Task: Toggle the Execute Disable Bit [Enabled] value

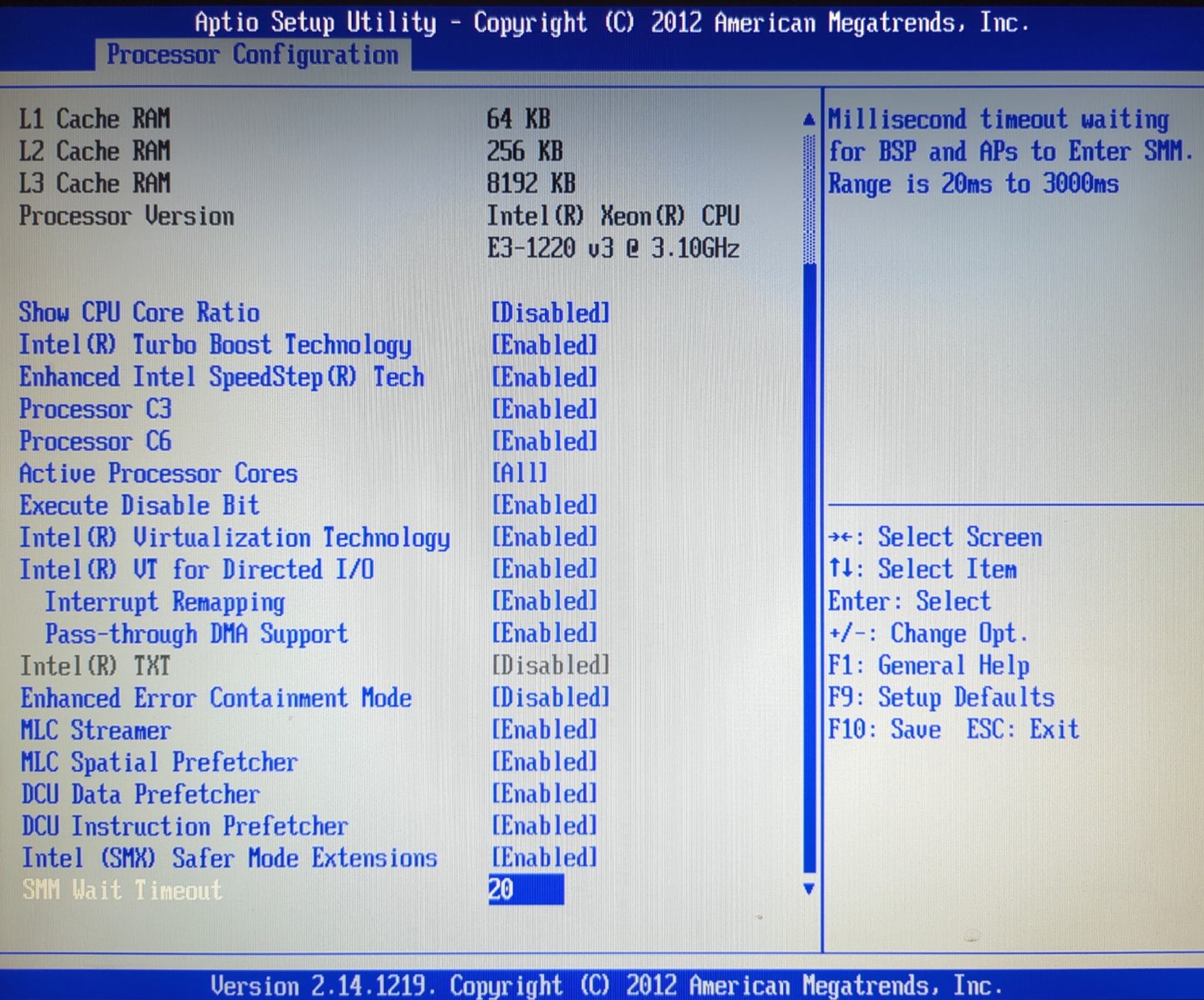Action: coord(545,505)
